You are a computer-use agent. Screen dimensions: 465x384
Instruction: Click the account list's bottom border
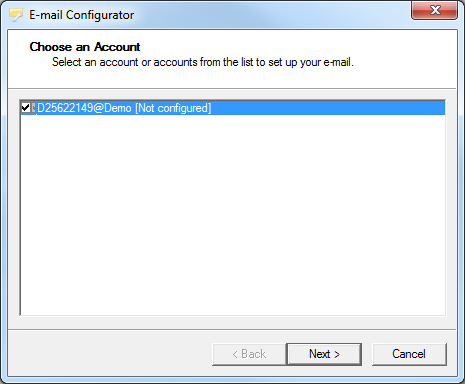pyautogui.click(x=233, y=315)
